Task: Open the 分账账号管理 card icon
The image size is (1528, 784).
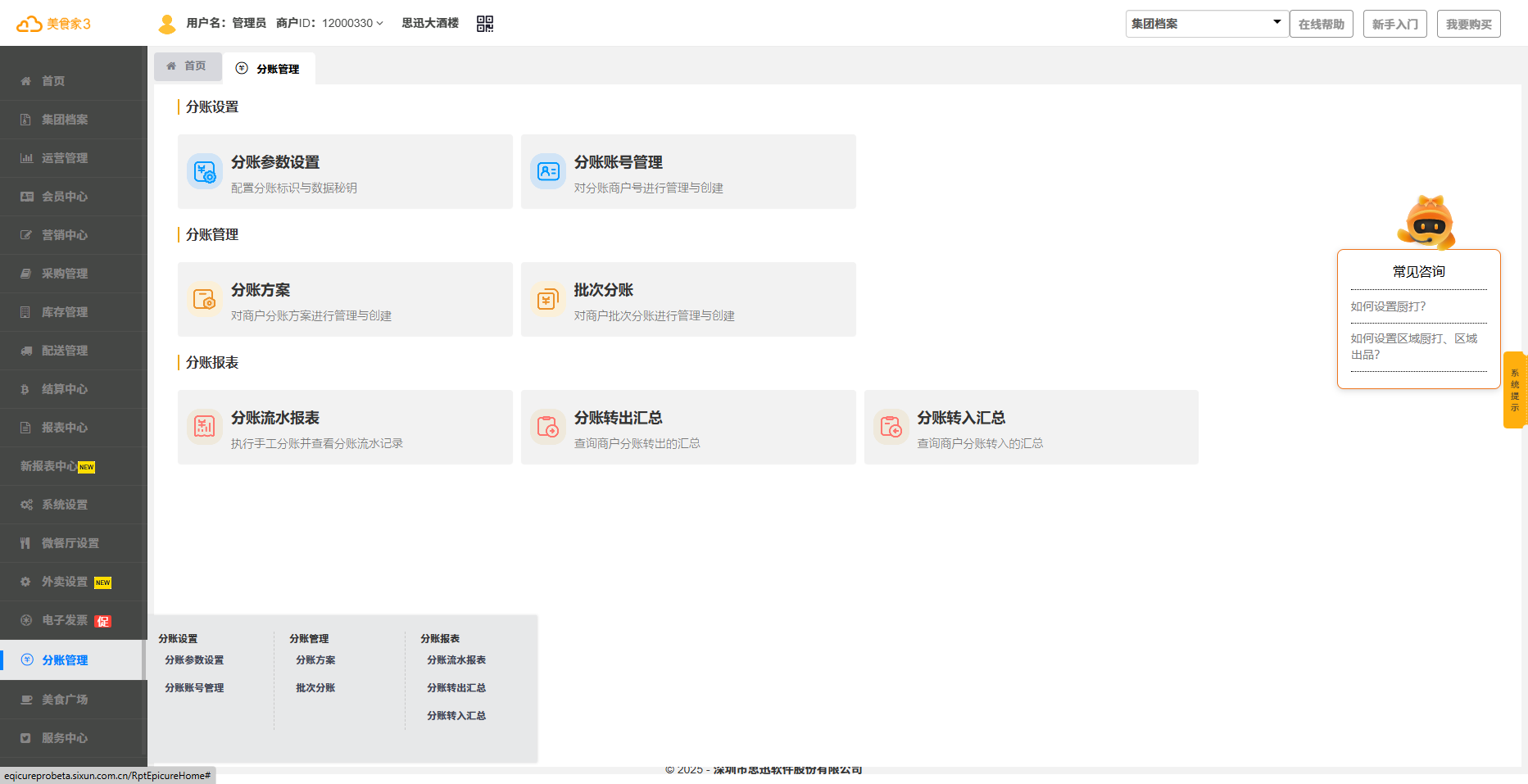Action: click(548, 171)
